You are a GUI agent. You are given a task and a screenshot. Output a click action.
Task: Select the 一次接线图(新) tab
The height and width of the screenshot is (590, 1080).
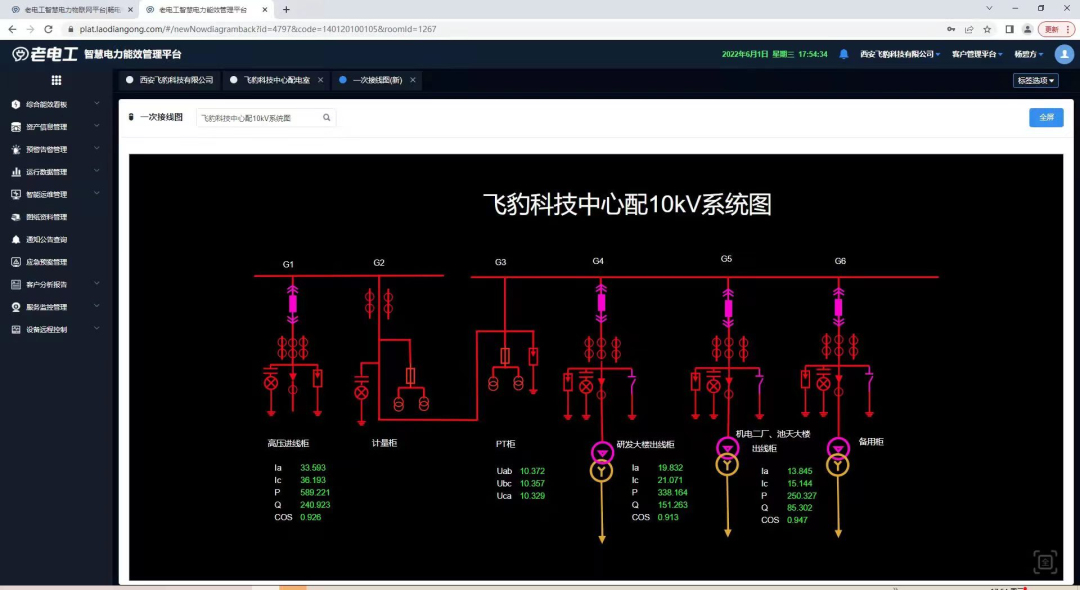point(377,81)
